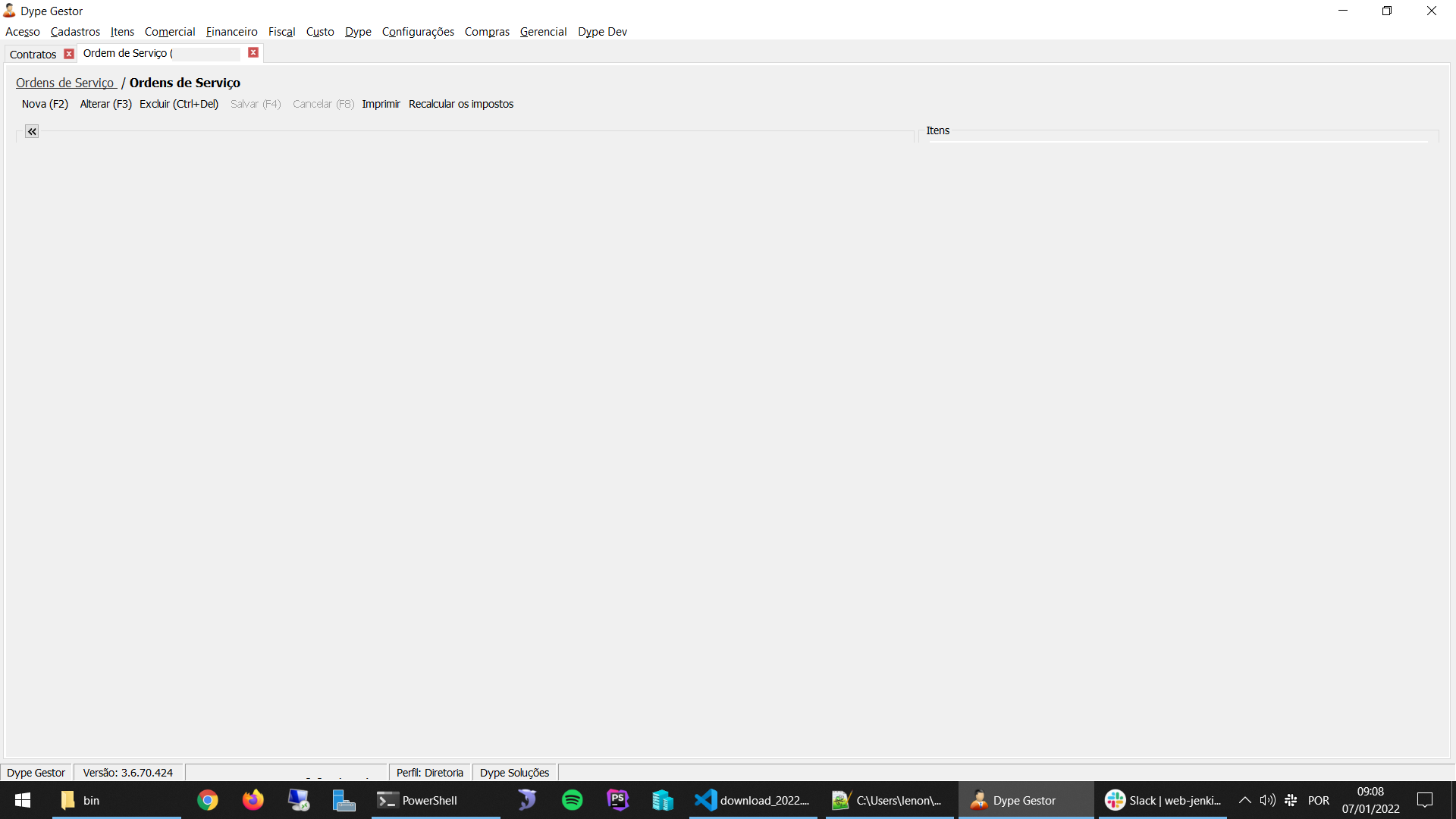Open the clock and calendar flyout
The height and width of the screenshot is (819, 1456).
1371,800
